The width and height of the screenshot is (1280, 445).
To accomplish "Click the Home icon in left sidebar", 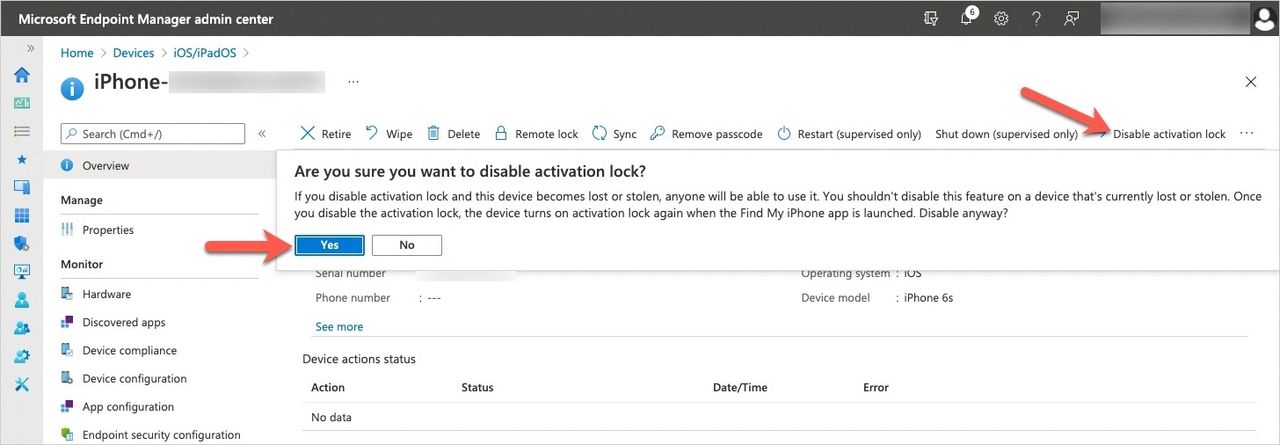I will point(21,75).
